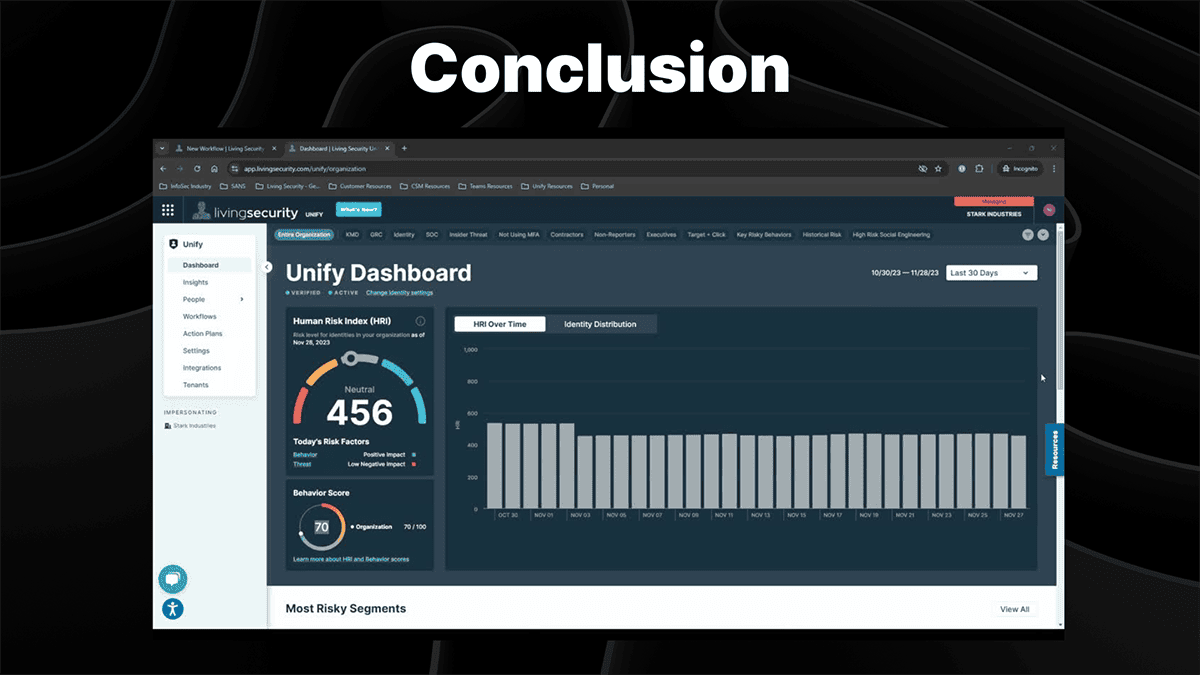Reload the page in the browser
This screenshot has width=1200, height=675.
pos(198,169)
